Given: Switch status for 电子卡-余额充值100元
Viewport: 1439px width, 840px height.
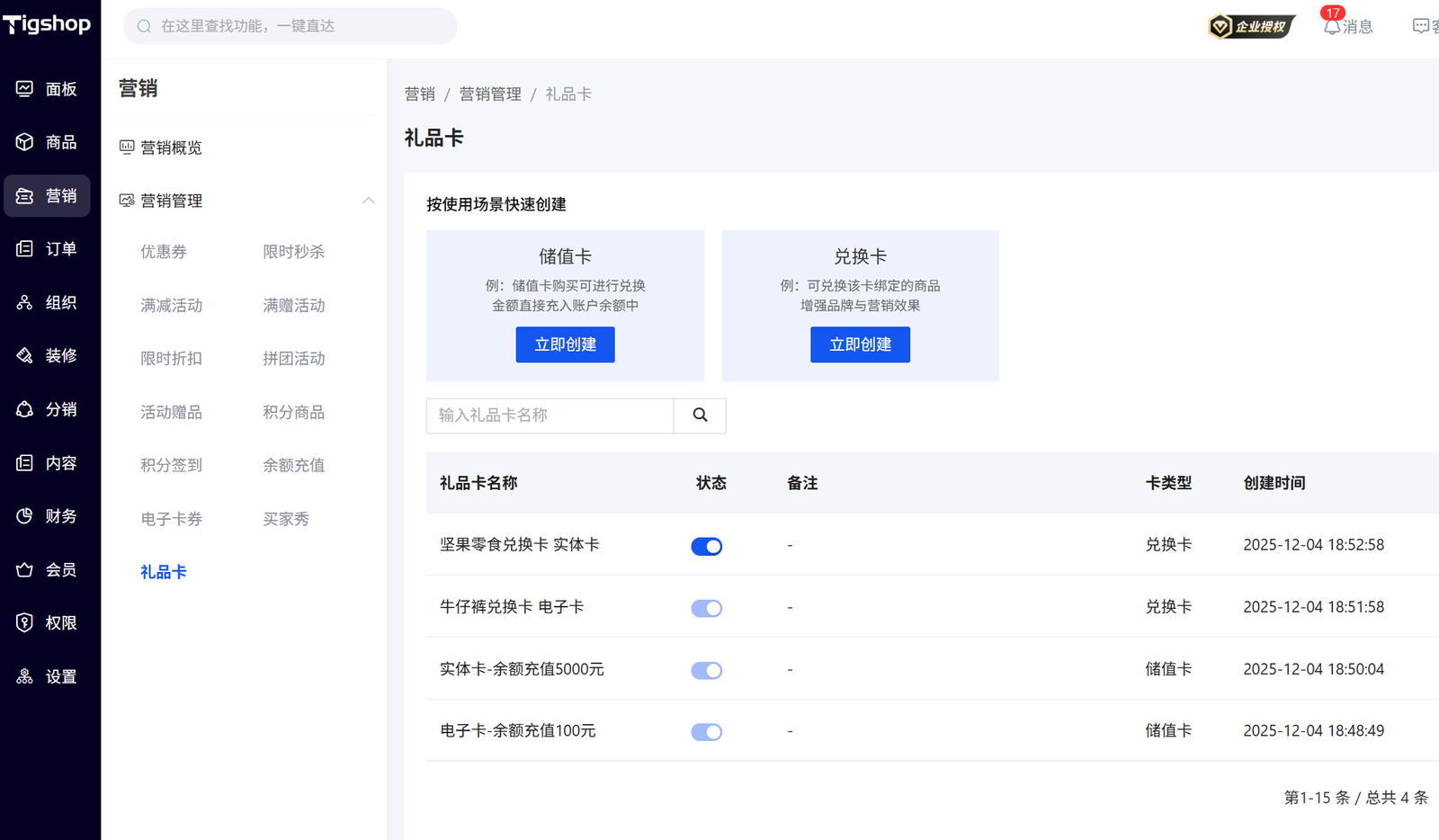Looking at the screenshot, I should (706, 732).
